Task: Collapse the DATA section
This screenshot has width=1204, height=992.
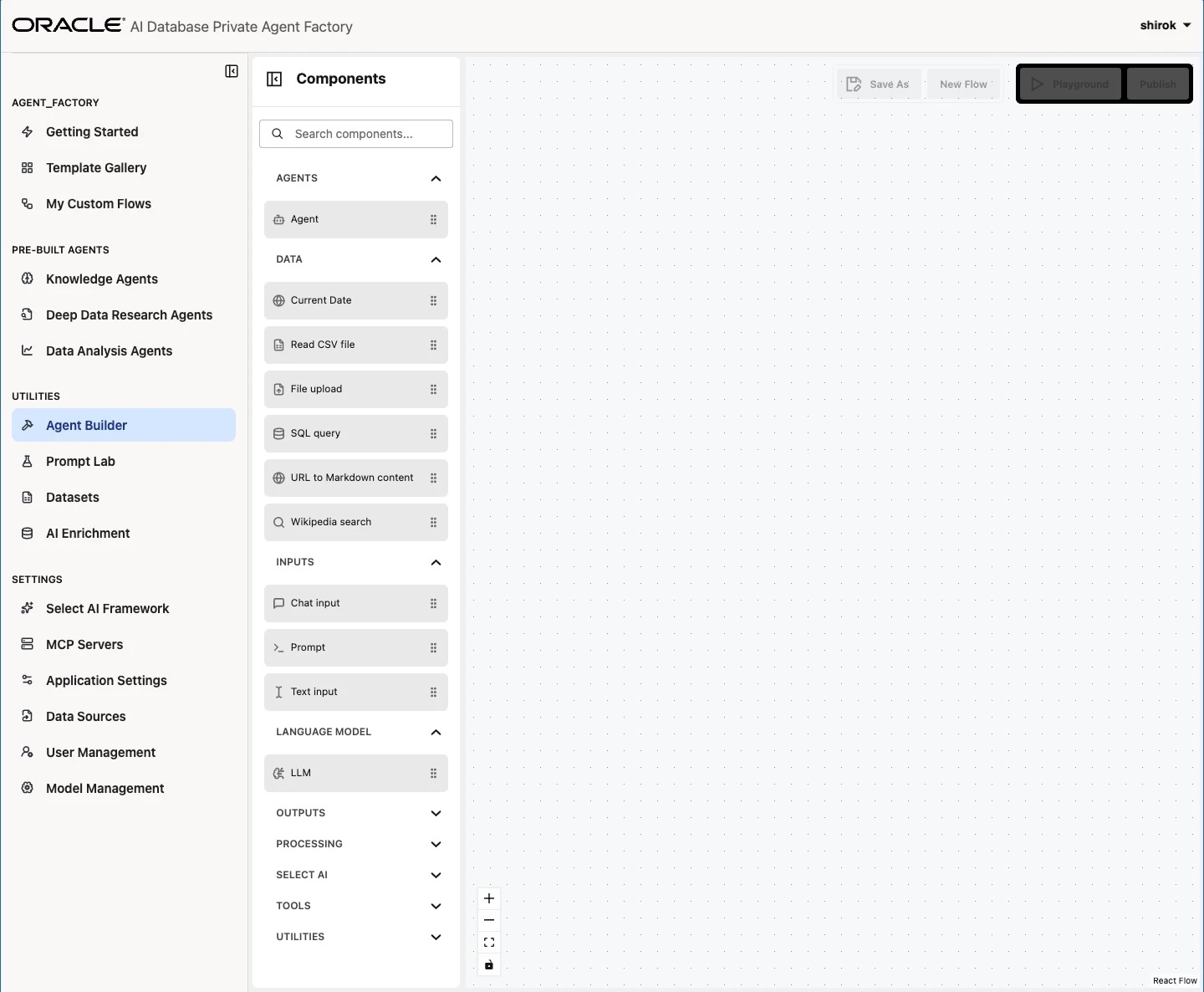Action: [436, 260]
